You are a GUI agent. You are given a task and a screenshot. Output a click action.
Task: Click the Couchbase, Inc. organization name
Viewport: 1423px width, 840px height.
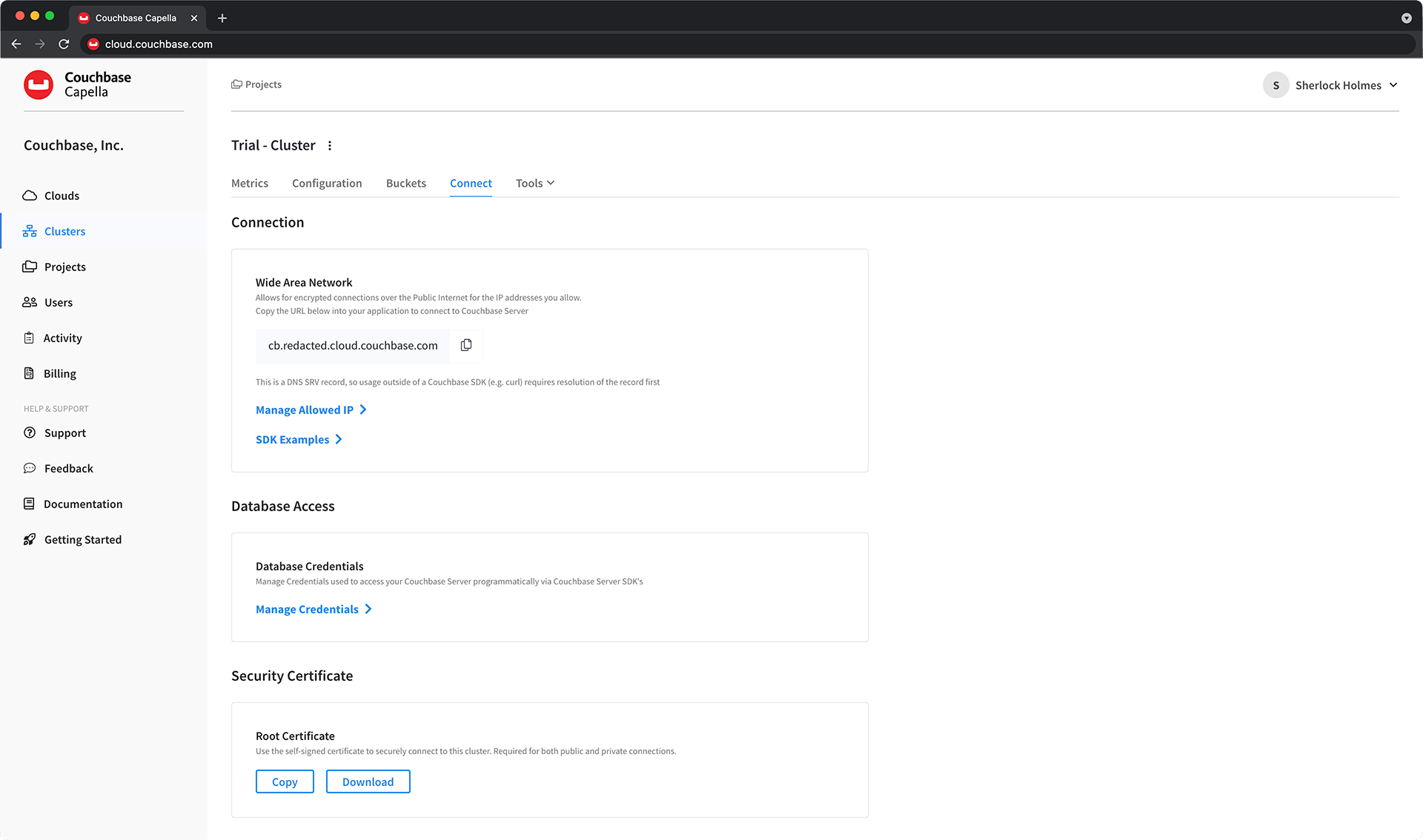[x=73, y=145]
